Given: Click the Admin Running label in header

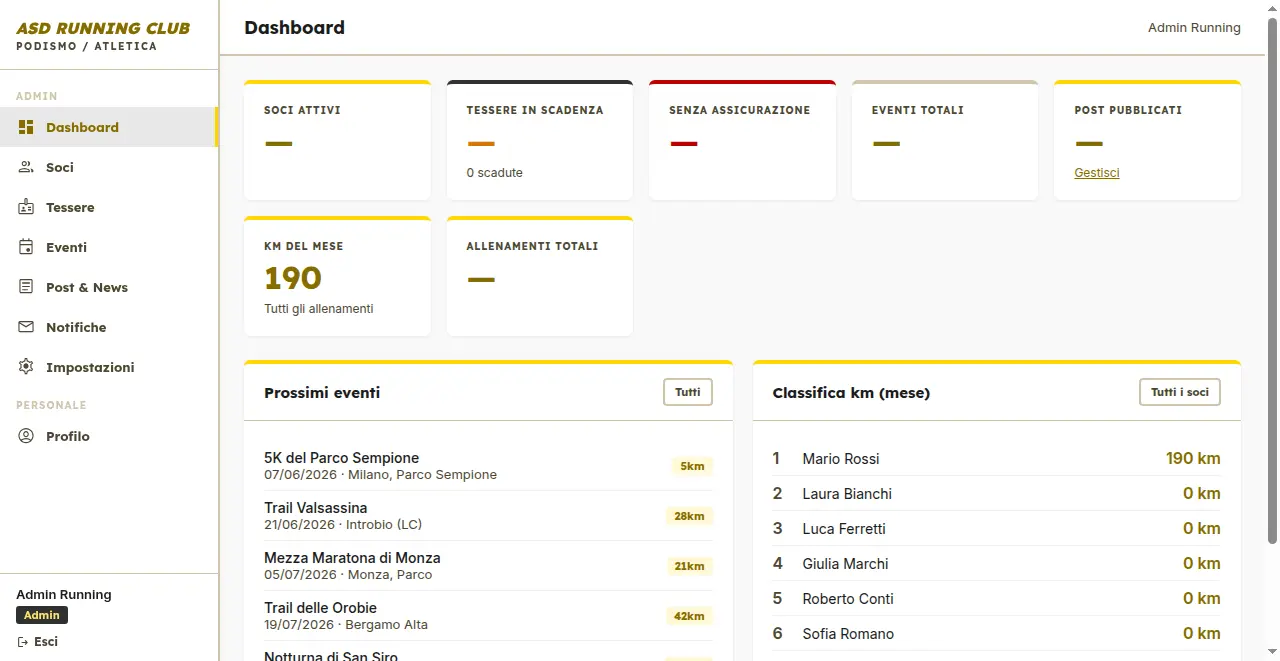Looking at the screenshot, I should [x=1194, y=28].
